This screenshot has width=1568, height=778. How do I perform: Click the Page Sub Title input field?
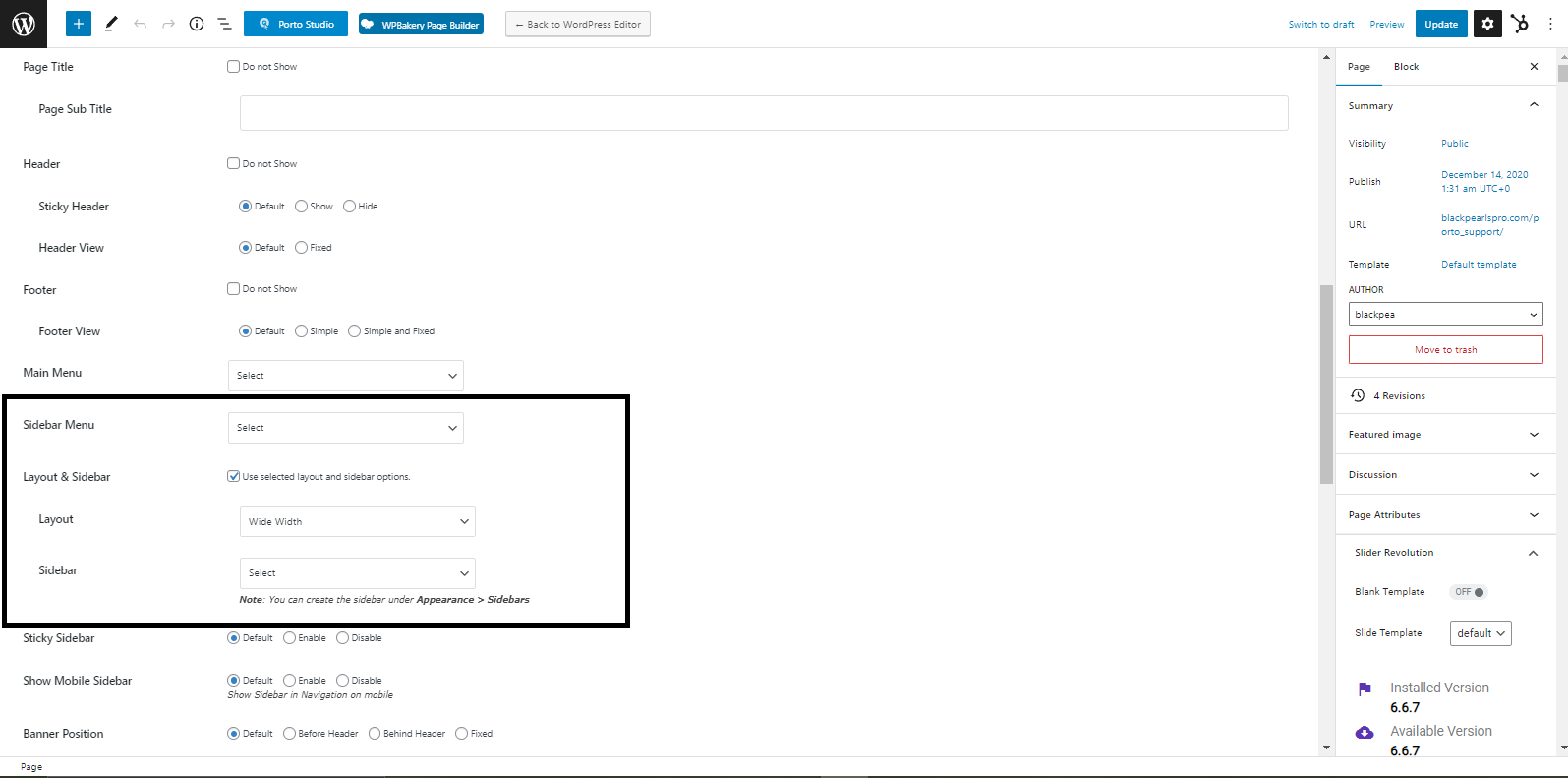[764, 113]
